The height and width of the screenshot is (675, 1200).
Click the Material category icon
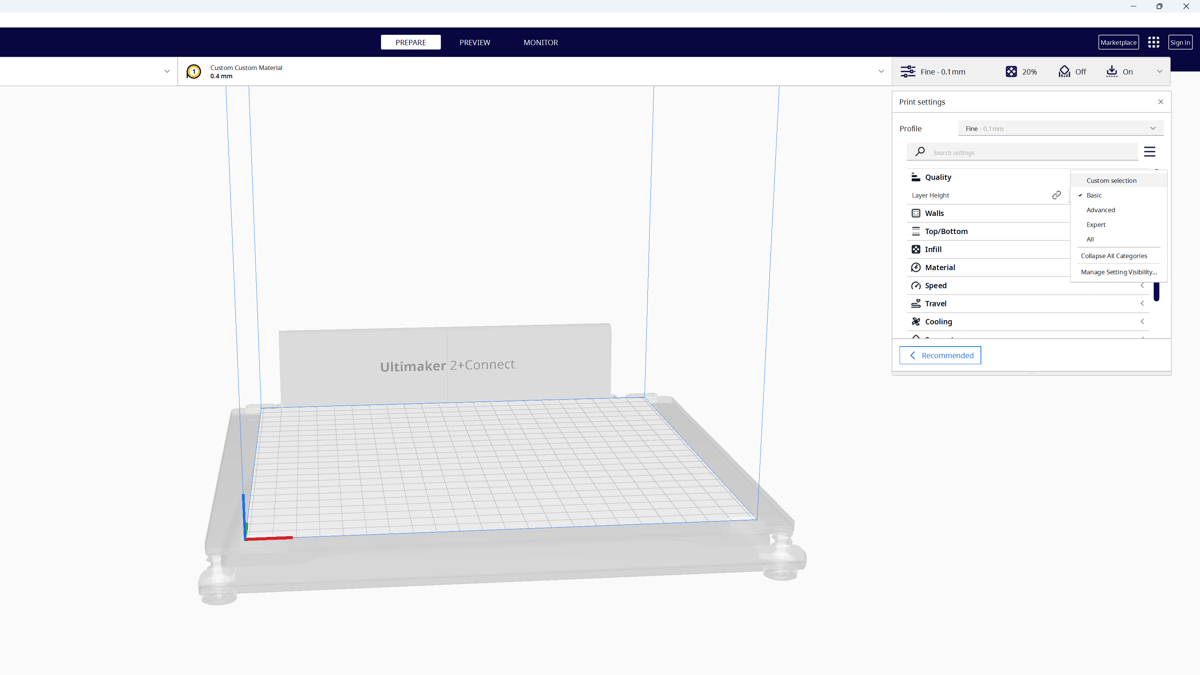pyautogui.click(x=915, y=267)
